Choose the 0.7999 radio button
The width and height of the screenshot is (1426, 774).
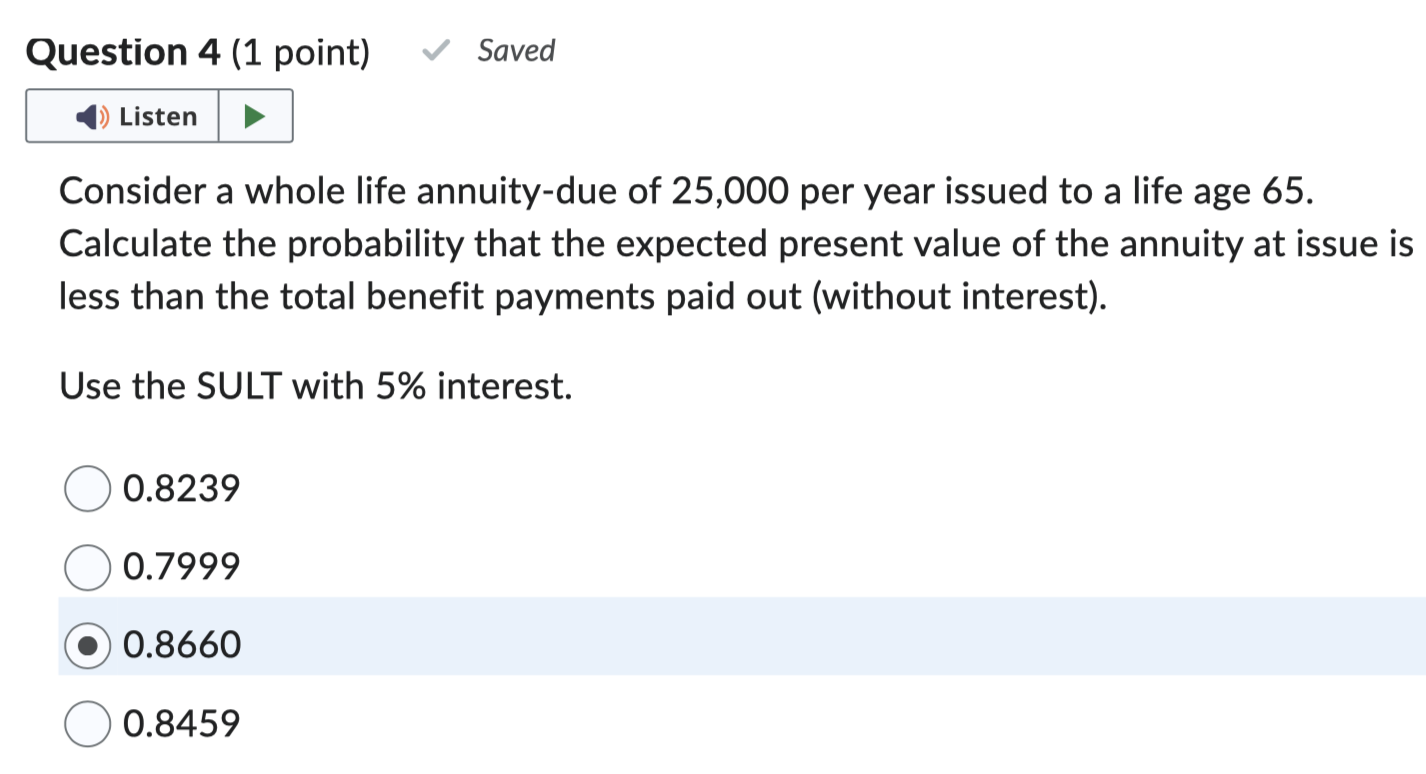tap(88, 568)
